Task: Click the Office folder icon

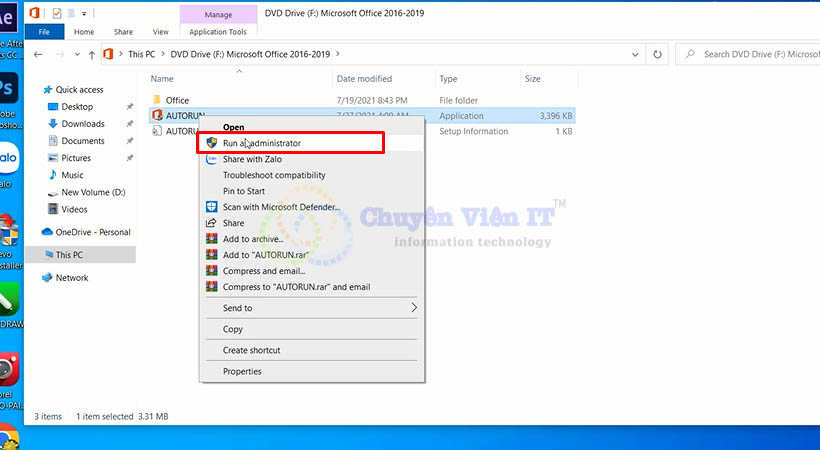Action: [157, 100]
